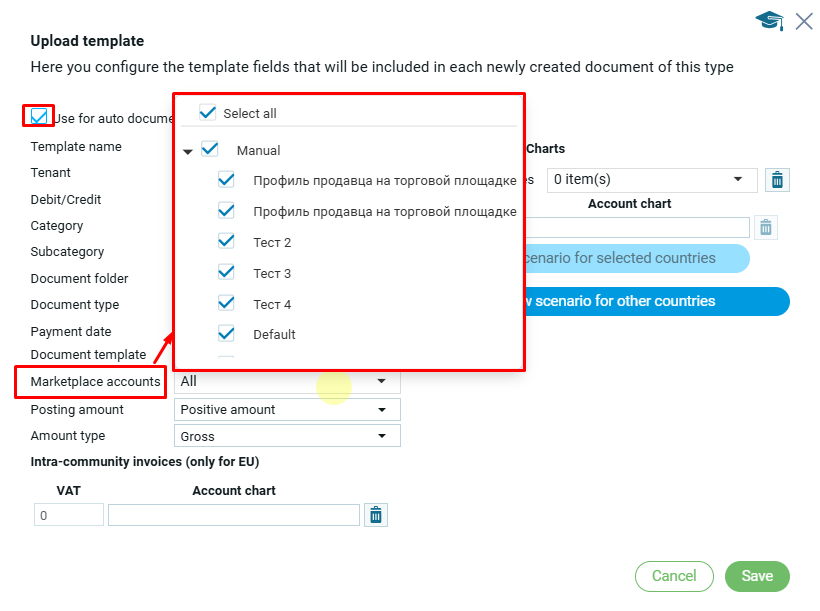Uncheck the Тест 3 account

pos(227,273)
